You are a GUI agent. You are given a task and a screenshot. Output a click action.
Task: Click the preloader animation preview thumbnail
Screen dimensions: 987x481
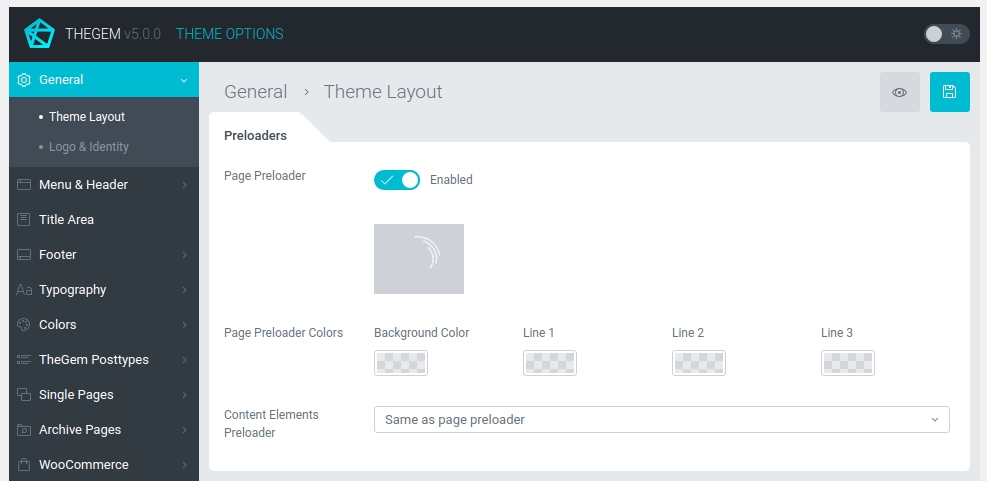(418, 259)
